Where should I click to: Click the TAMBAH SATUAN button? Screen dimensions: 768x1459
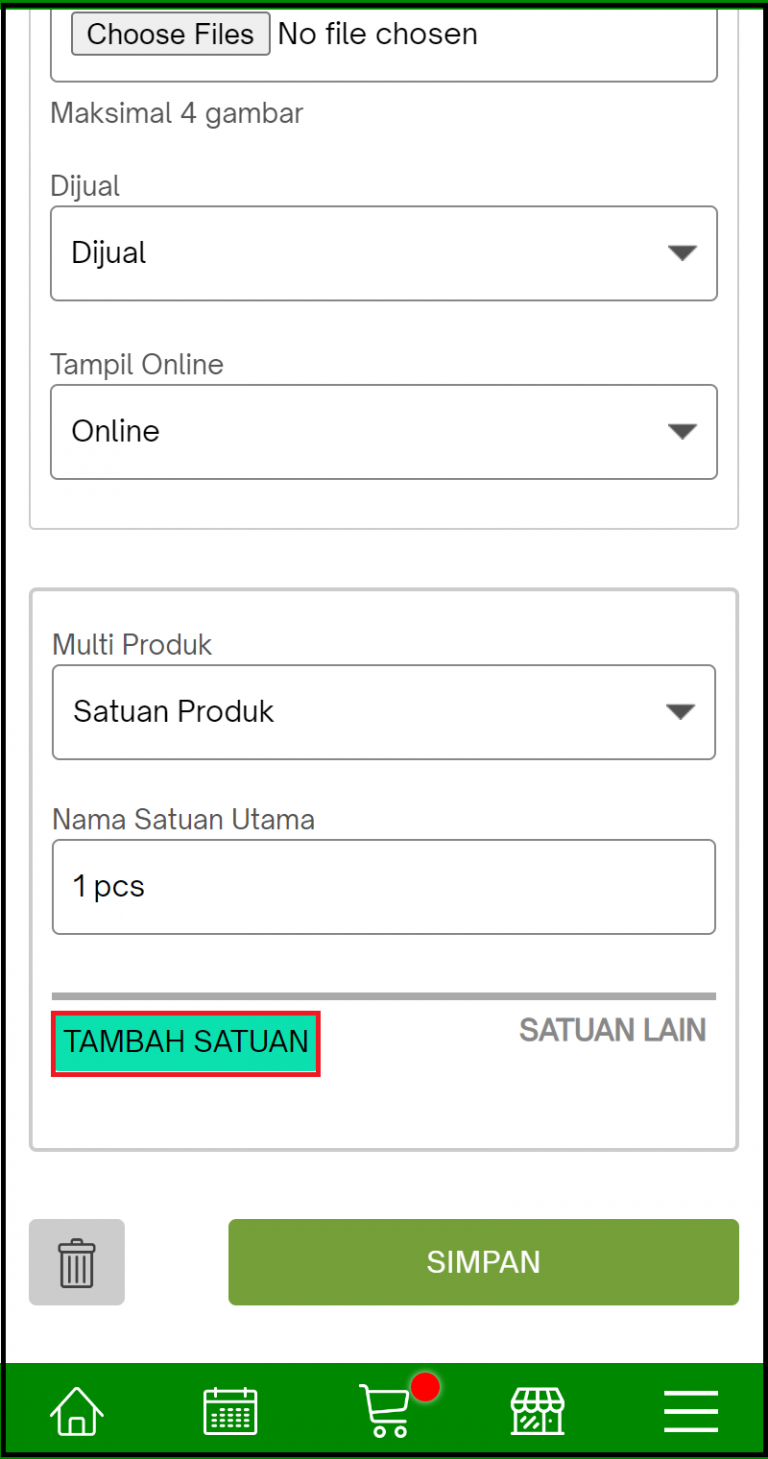pyautogui.click(x=185, y=1042)
